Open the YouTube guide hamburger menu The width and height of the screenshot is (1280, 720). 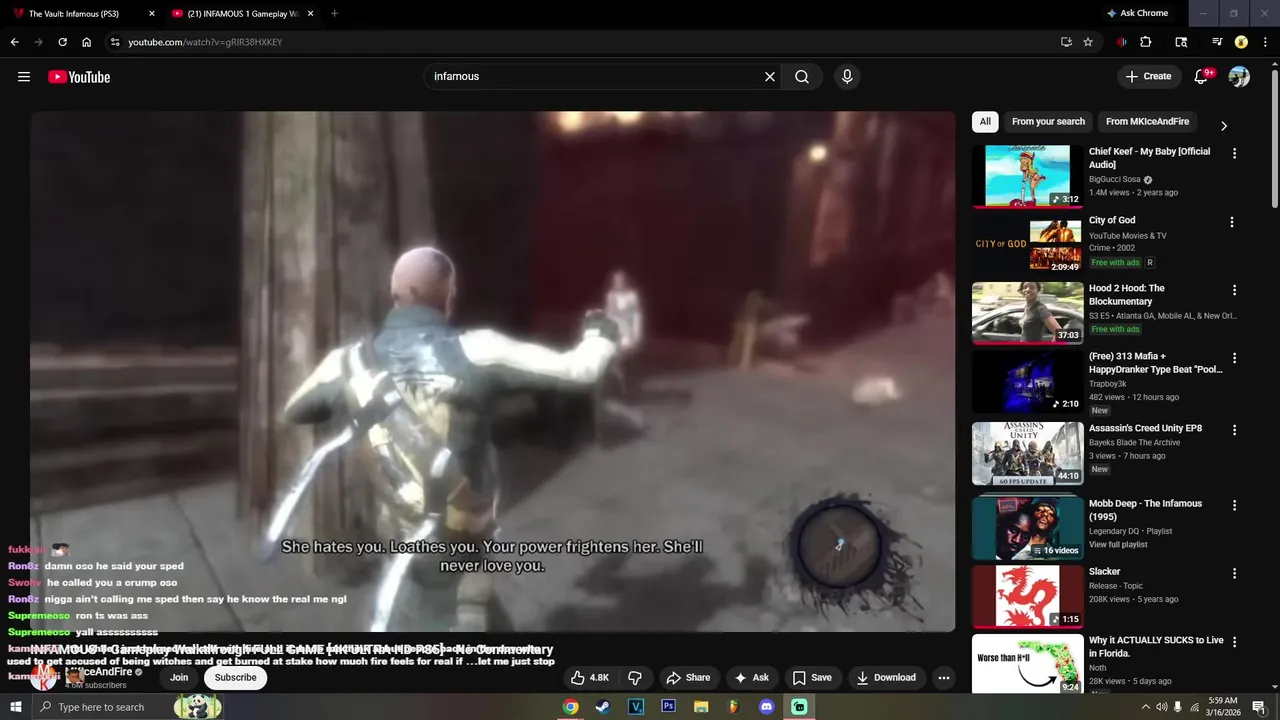pyautogui.click(x=24, y=77)
